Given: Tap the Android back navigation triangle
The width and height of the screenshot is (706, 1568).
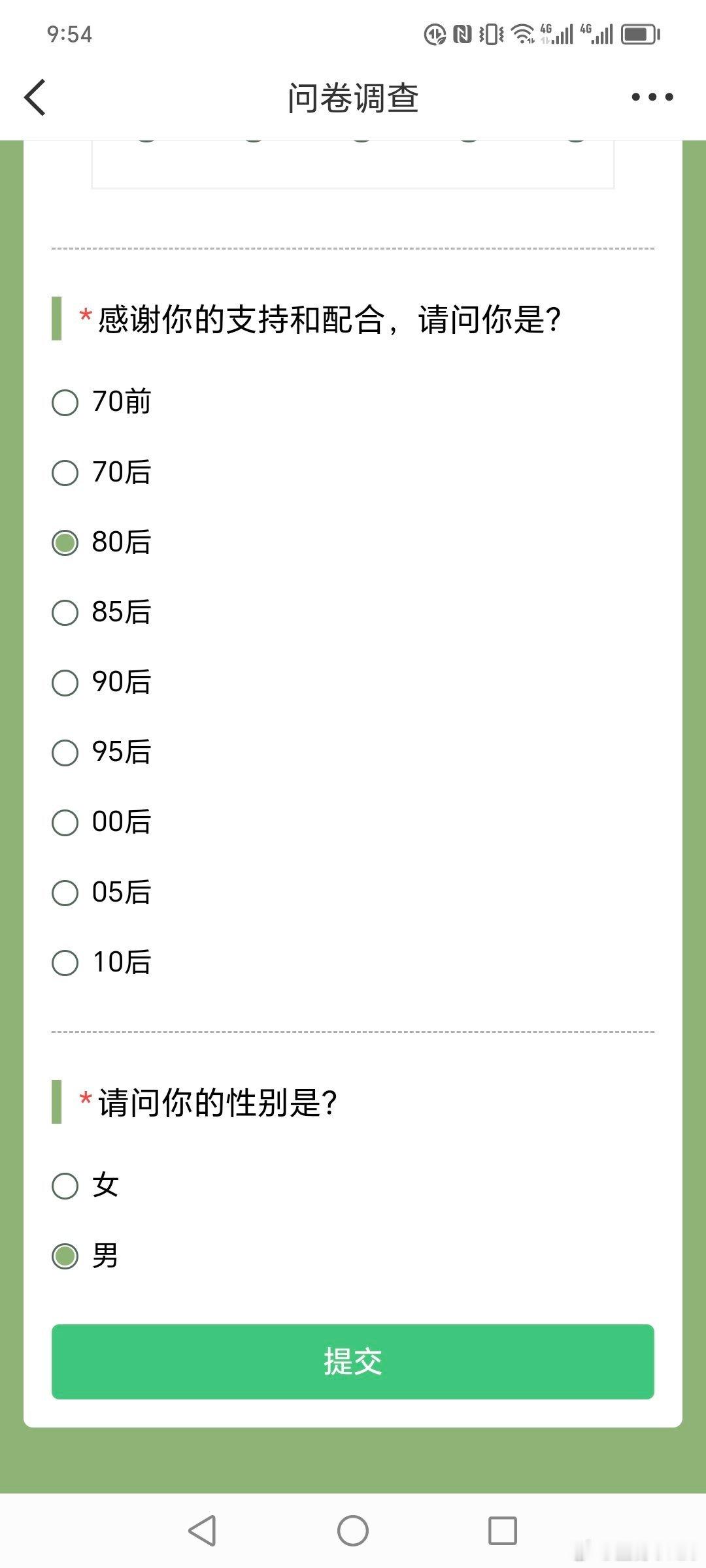Looking at the screenshot, I should coord(202,1530).
